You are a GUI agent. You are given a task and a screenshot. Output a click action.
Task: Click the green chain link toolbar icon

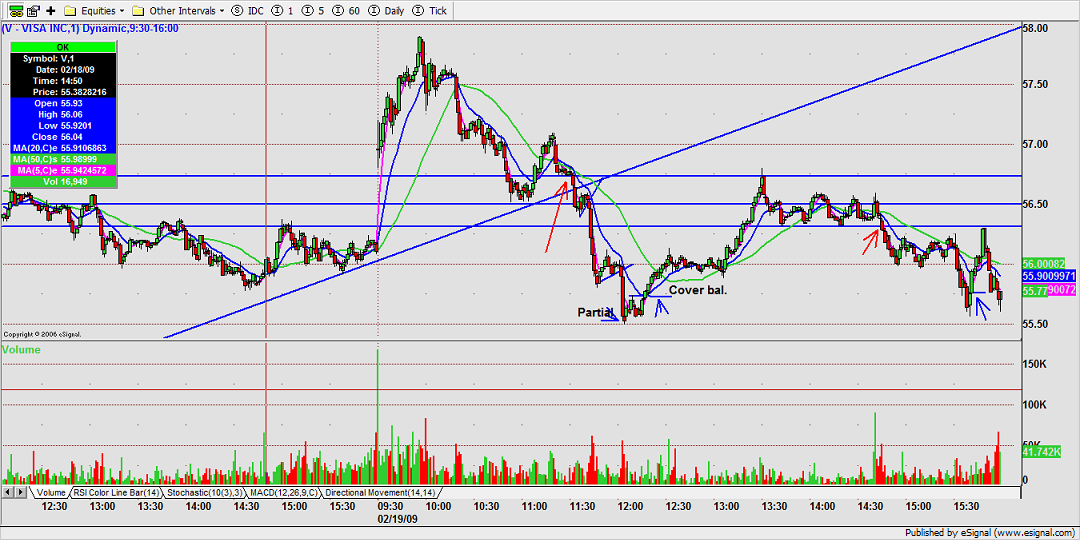point(15,11)
